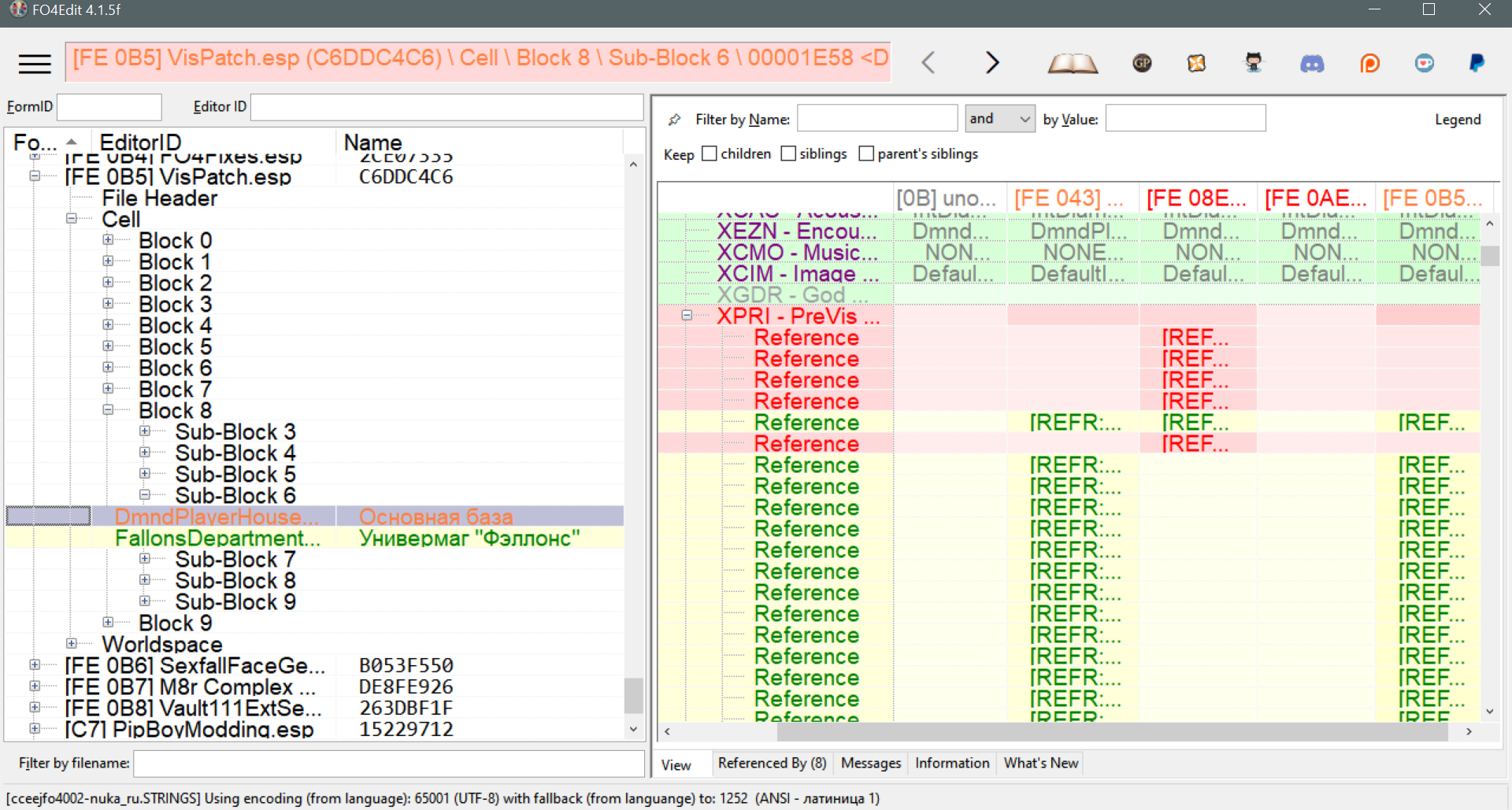
Task: Collapse the XPRI - PreVis record node
Action: click(687, 316)
